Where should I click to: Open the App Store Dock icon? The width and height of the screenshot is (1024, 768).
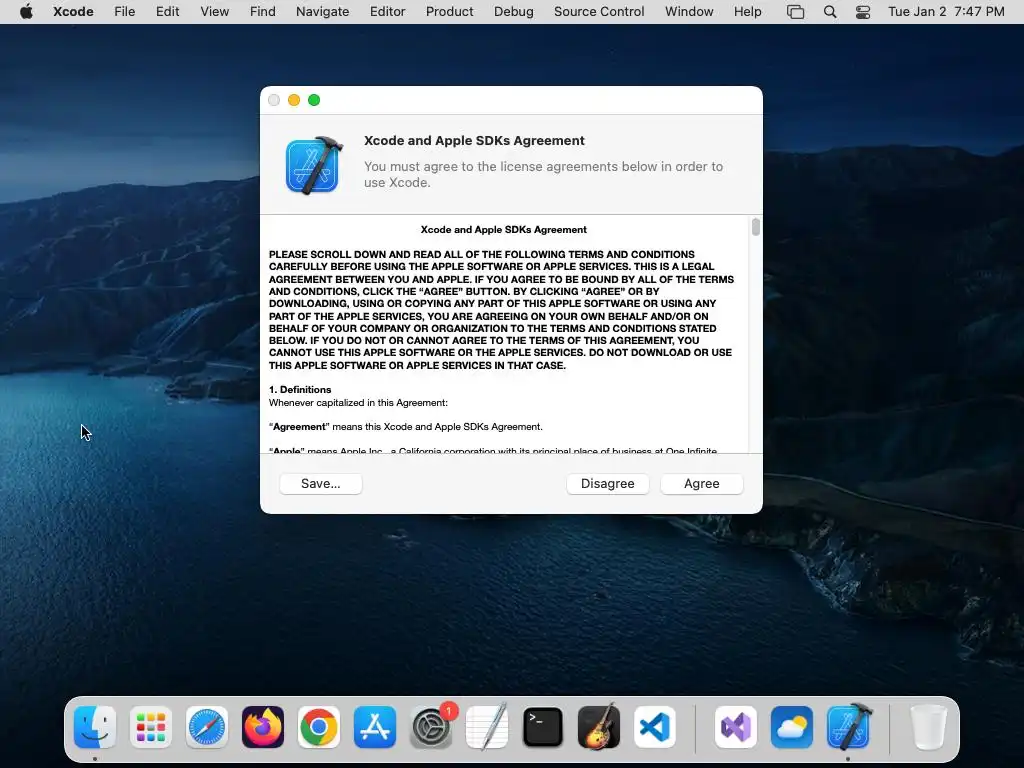click(375, 727)
